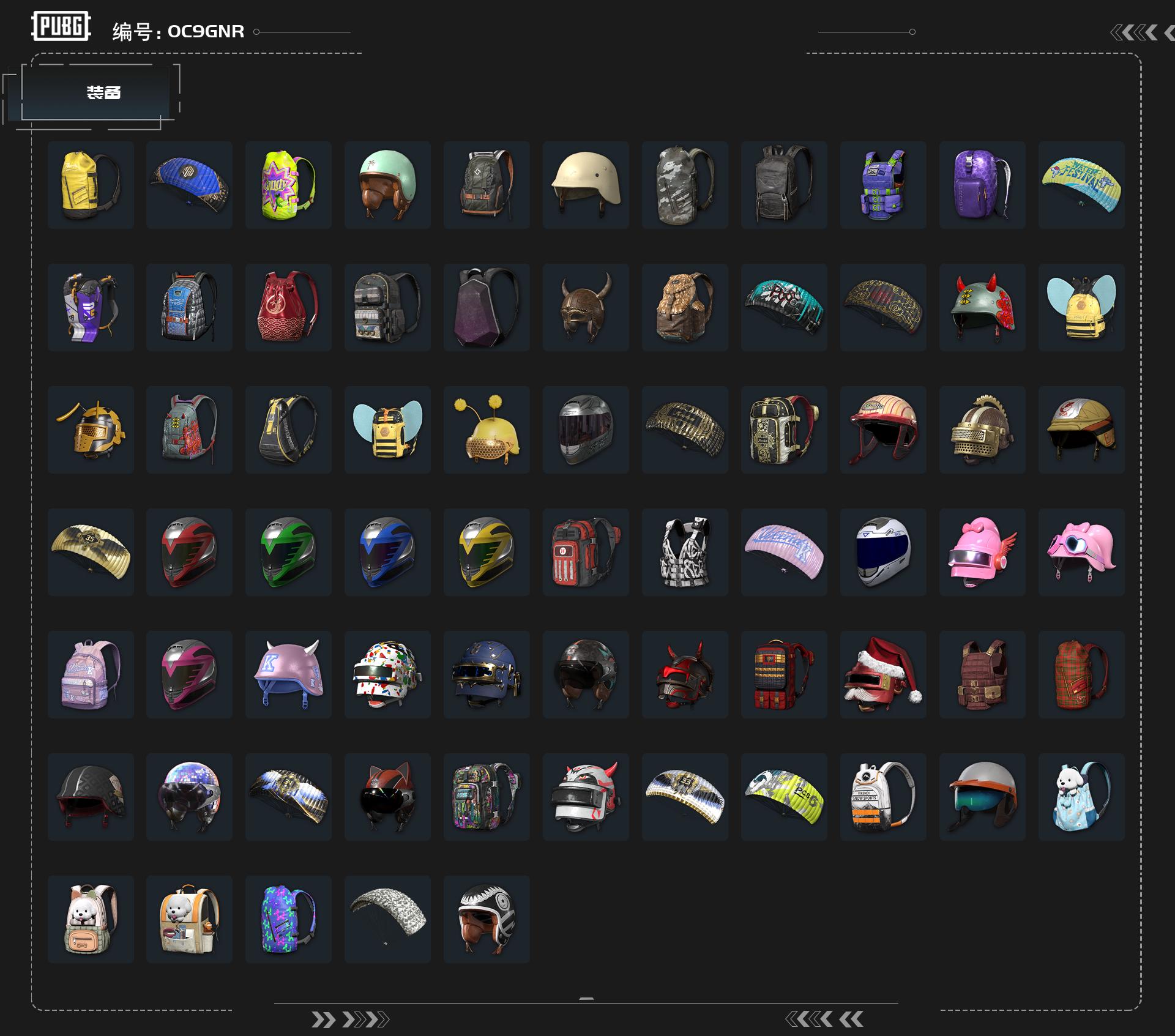Pick the blue quilted parachute with emblem
Viewport: 1175px width, 1036px height.
click(189, 185)
